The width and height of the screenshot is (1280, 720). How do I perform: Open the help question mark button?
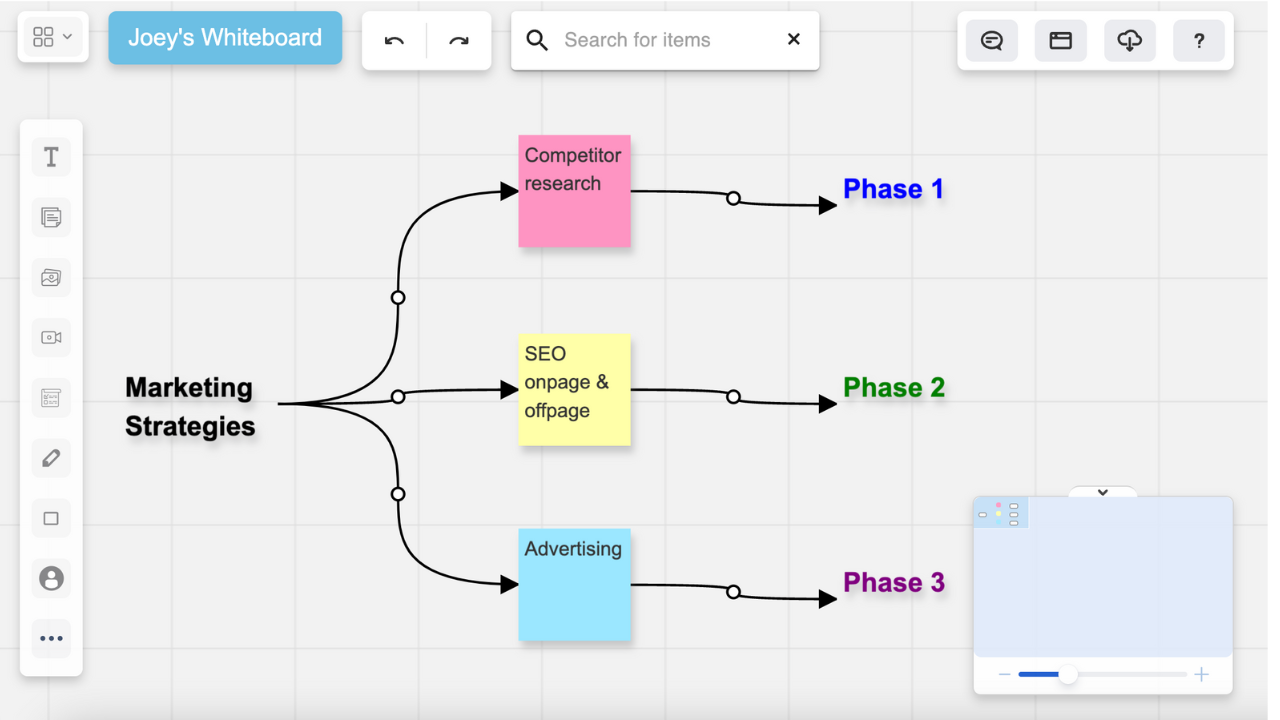click(1199, 41)
